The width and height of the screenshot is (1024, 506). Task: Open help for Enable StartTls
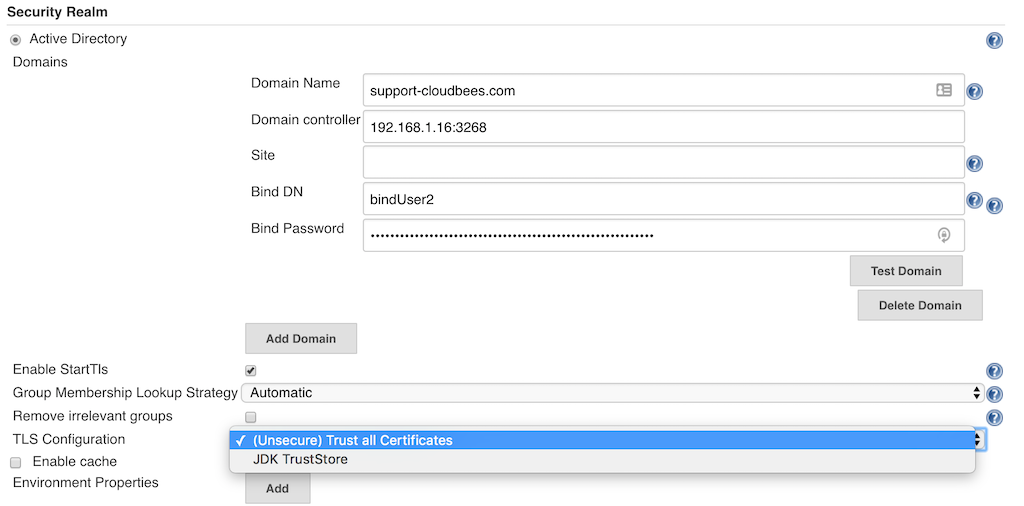[994, 371]
